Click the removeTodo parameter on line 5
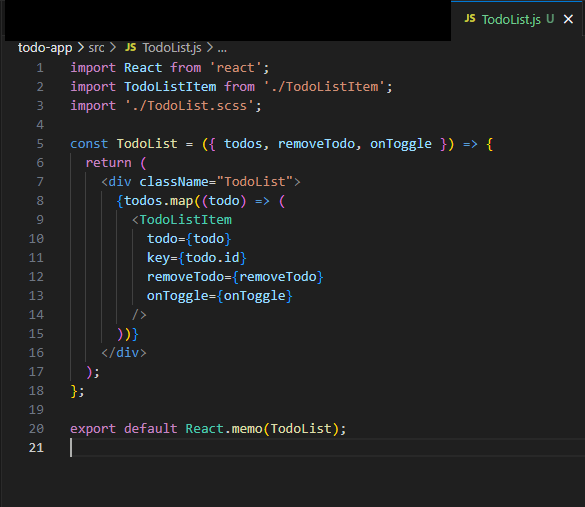This screenshot has height=507, width=585. [316, 144]
